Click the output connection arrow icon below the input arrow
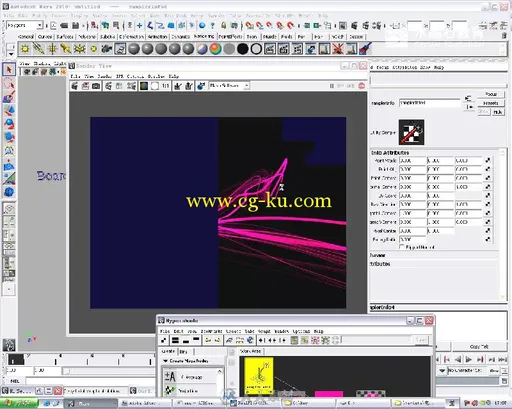The width and height of the screenshot is (512, 409). click(469, 107)
